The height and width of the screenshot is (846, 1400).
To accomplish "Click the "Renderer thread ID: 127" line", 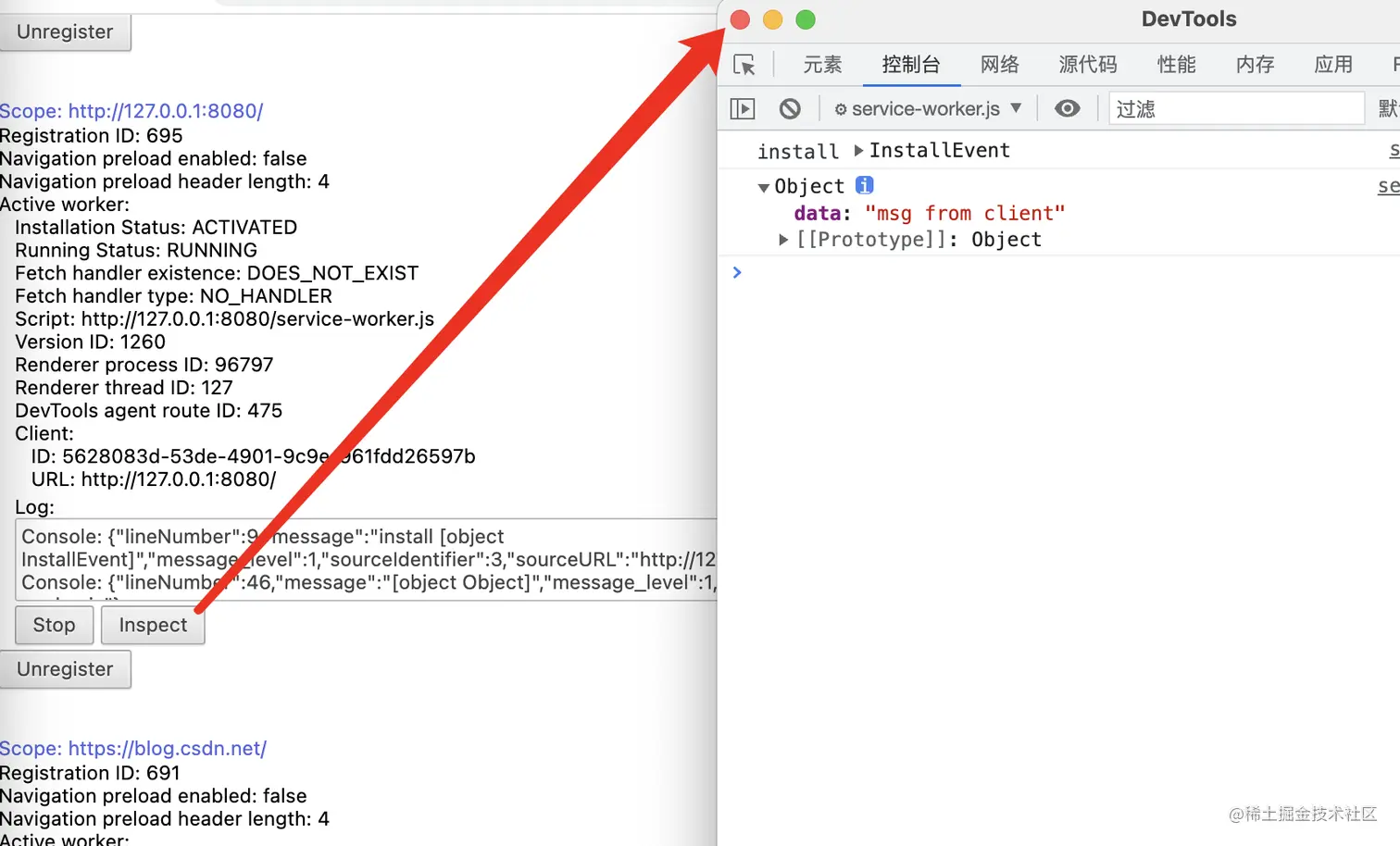I will click(x=124, y=388).
